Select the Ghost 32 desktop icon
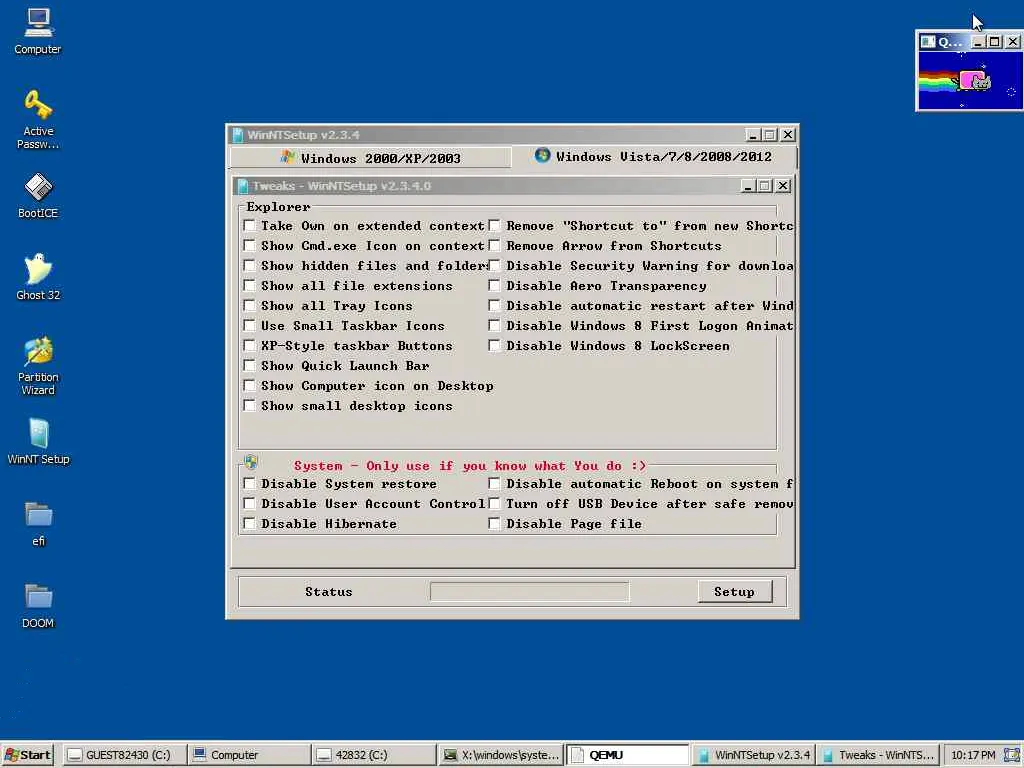 (38, 277)
